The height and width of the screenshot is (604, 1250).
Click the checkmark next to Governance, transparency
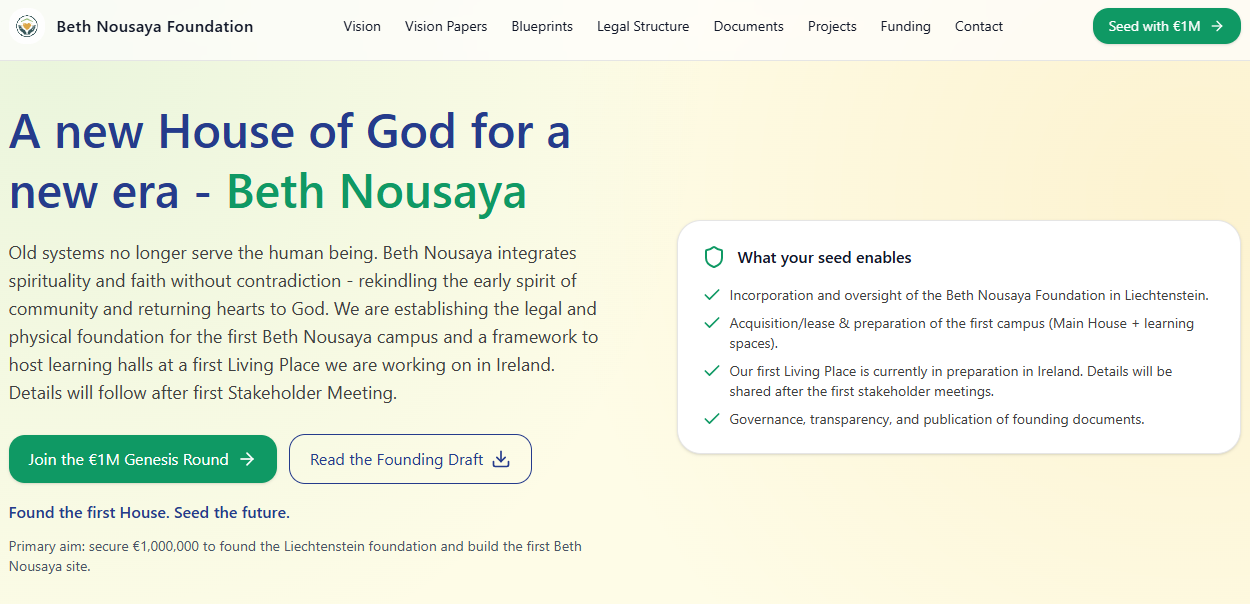(x=712, y=419)
